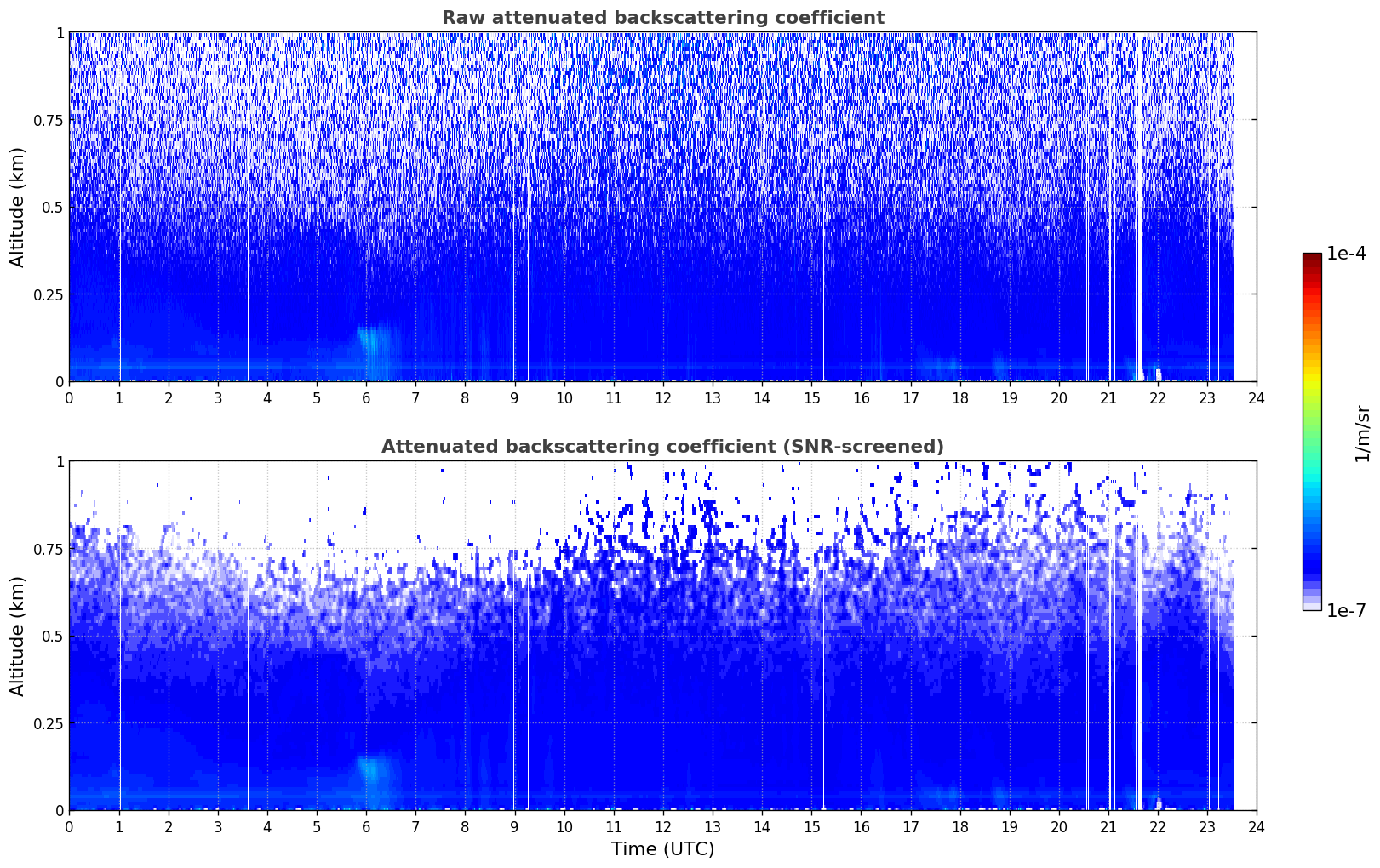The width and height of the screenshot is (1380, 868).
Task: Click the hour 24 tick under the SNR-screened plot
Action: [1257, 826]
